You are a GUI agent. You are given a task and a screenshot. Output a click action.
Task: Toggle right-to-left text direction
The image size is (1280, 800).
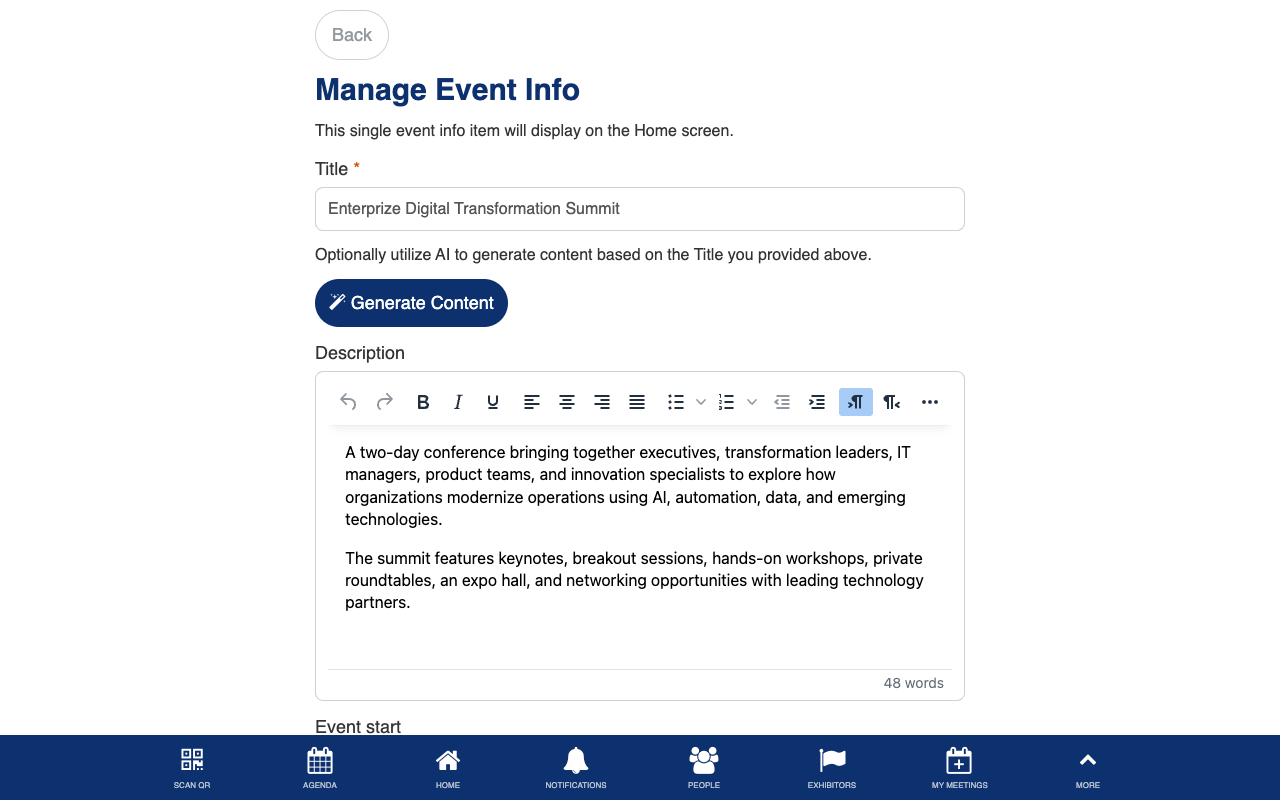pyautogui.click(x=892, y=402)
